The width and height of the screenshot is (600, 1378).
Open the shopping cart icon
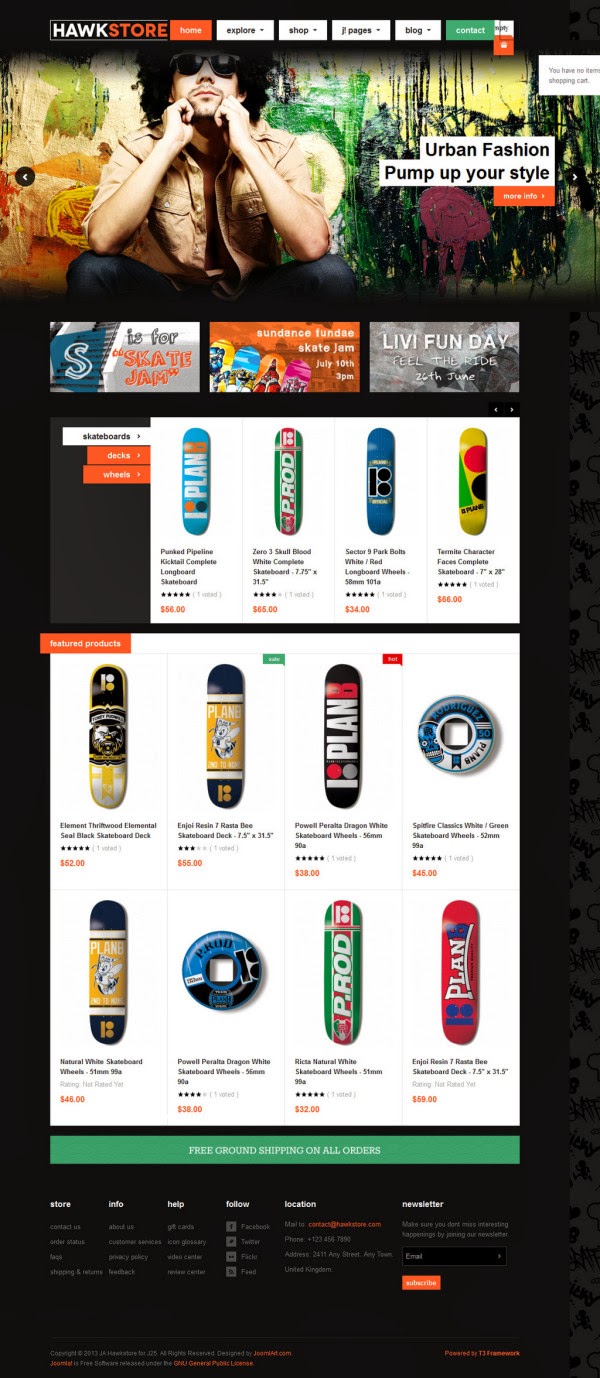point(503,45)
